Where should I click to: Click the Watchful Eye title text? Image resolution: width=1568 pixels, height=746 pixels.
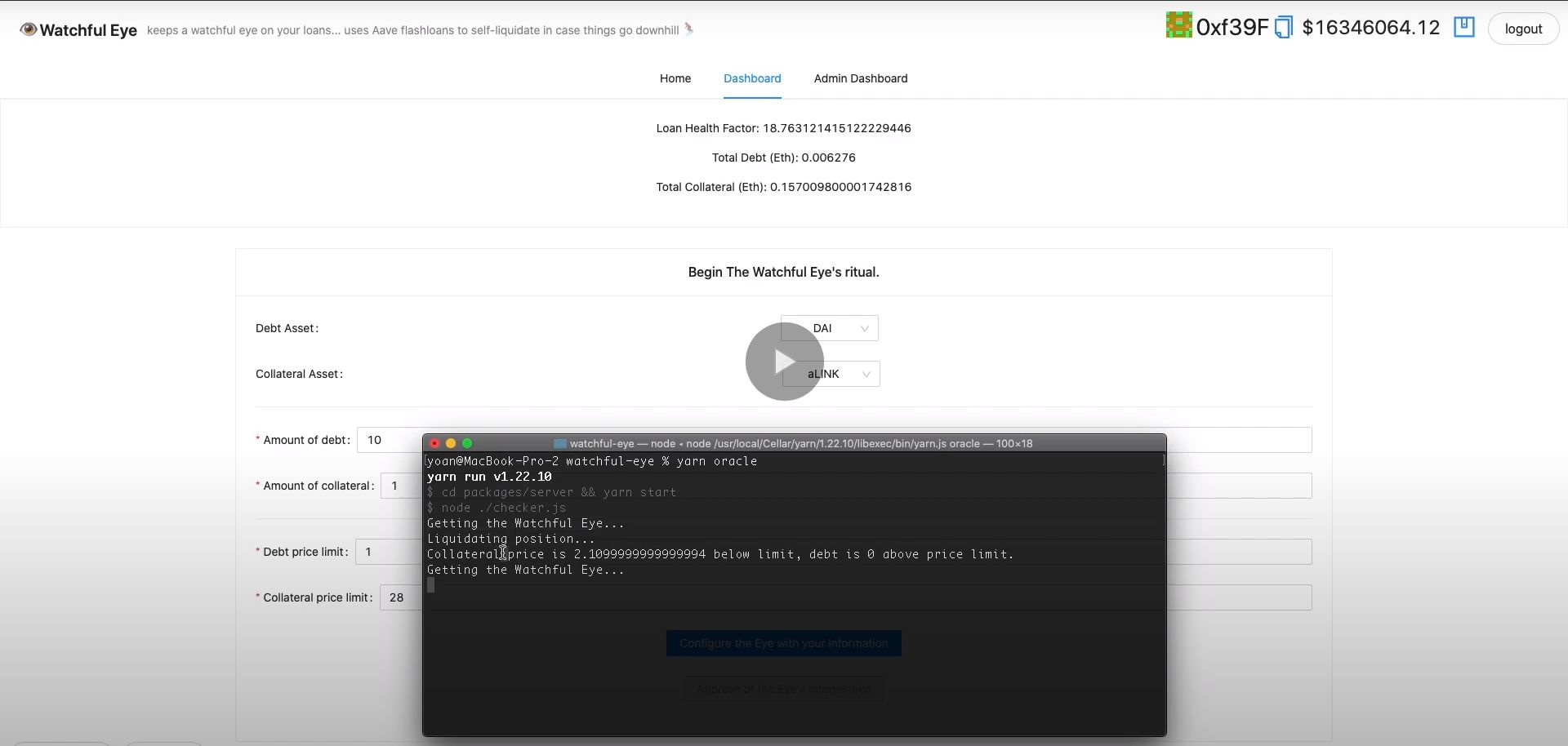[88, 30]
